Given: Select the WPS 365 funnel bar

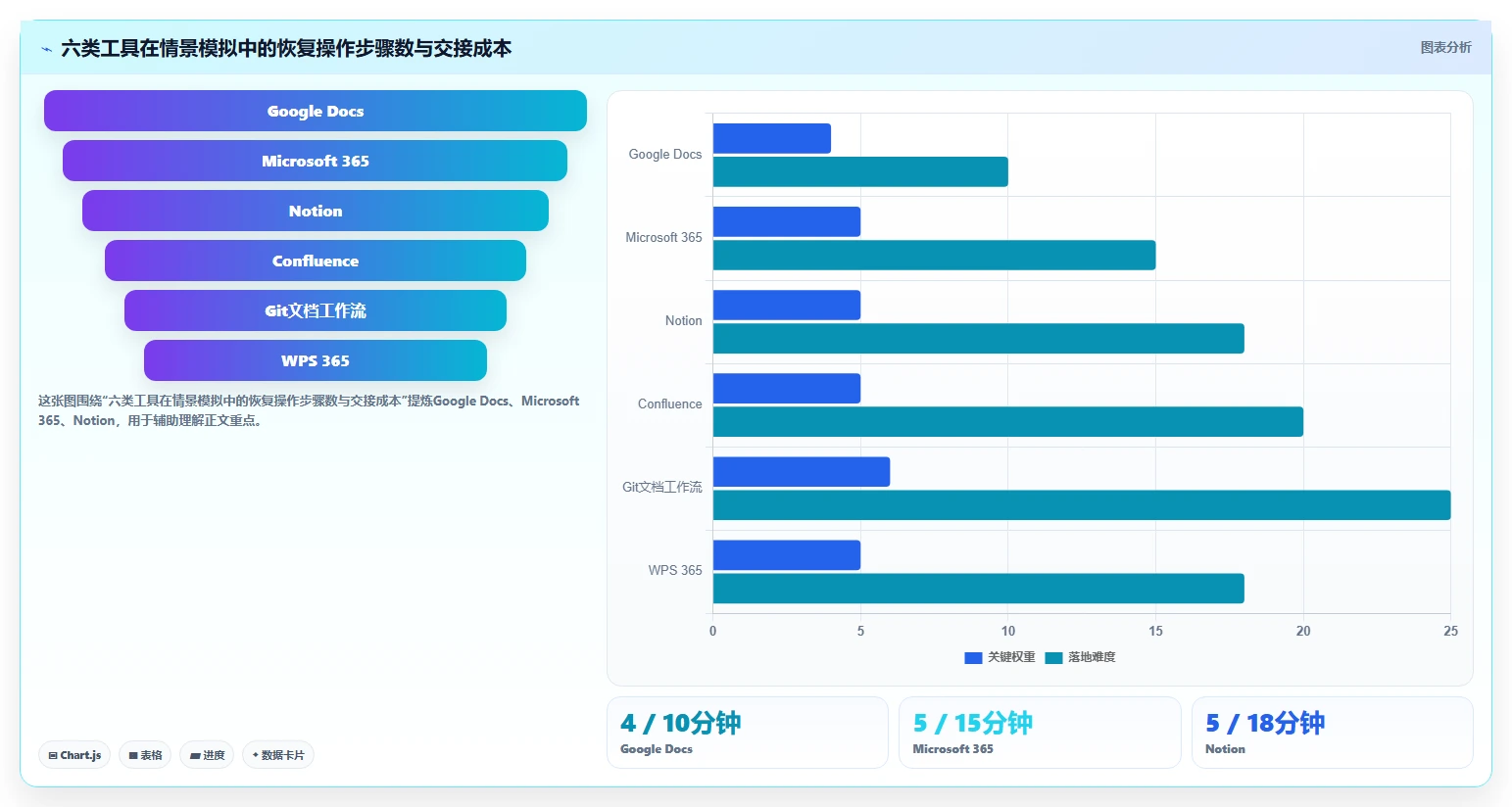Looking at the screenshot, I should click(x=316, y=360).
